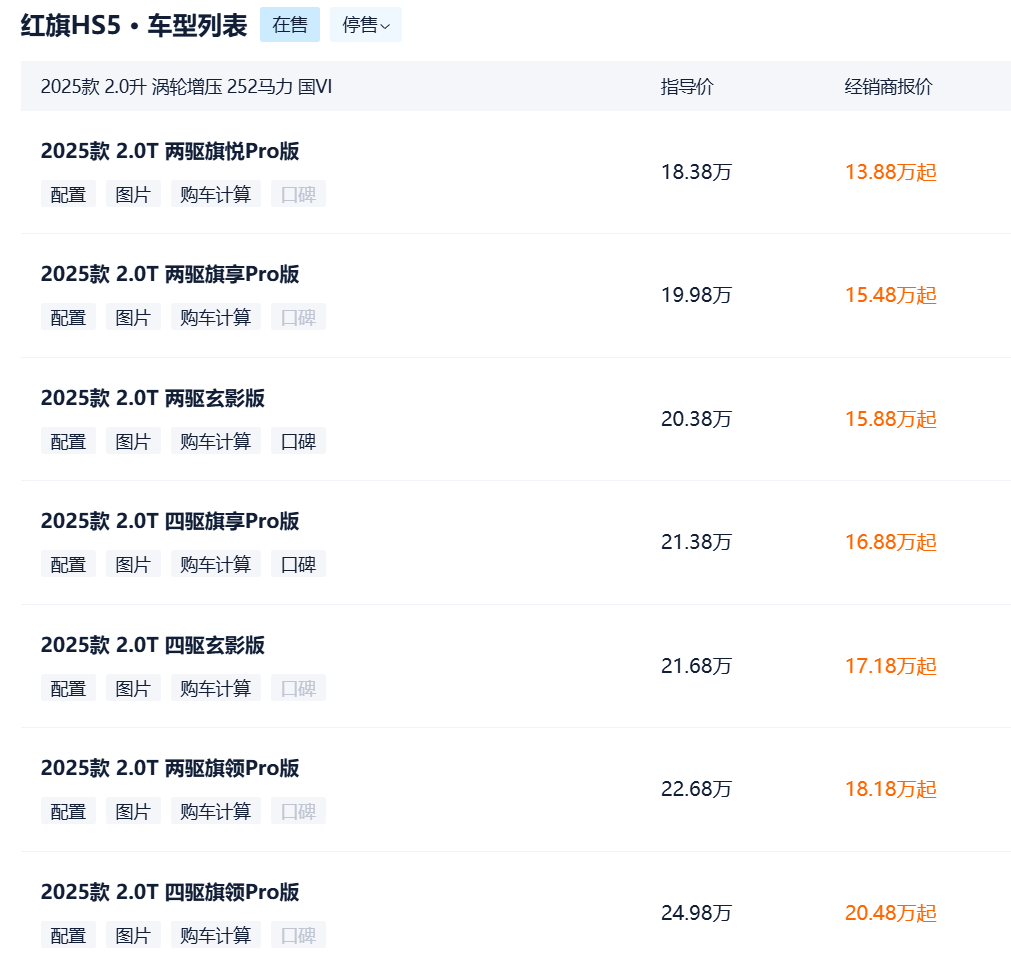Click 购车计算 for 两驱玄影版

click(x=215, y=441)
